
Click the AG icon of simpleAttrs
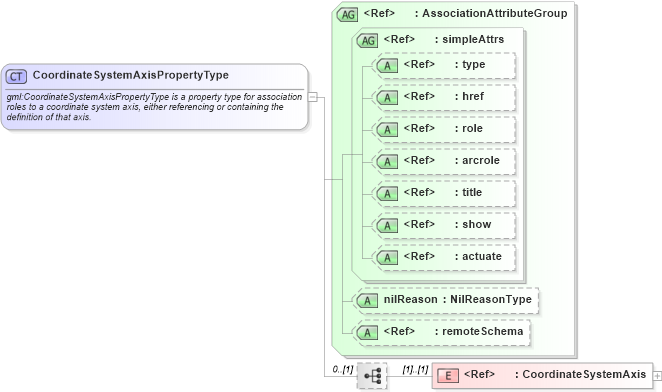click(367, 41)
